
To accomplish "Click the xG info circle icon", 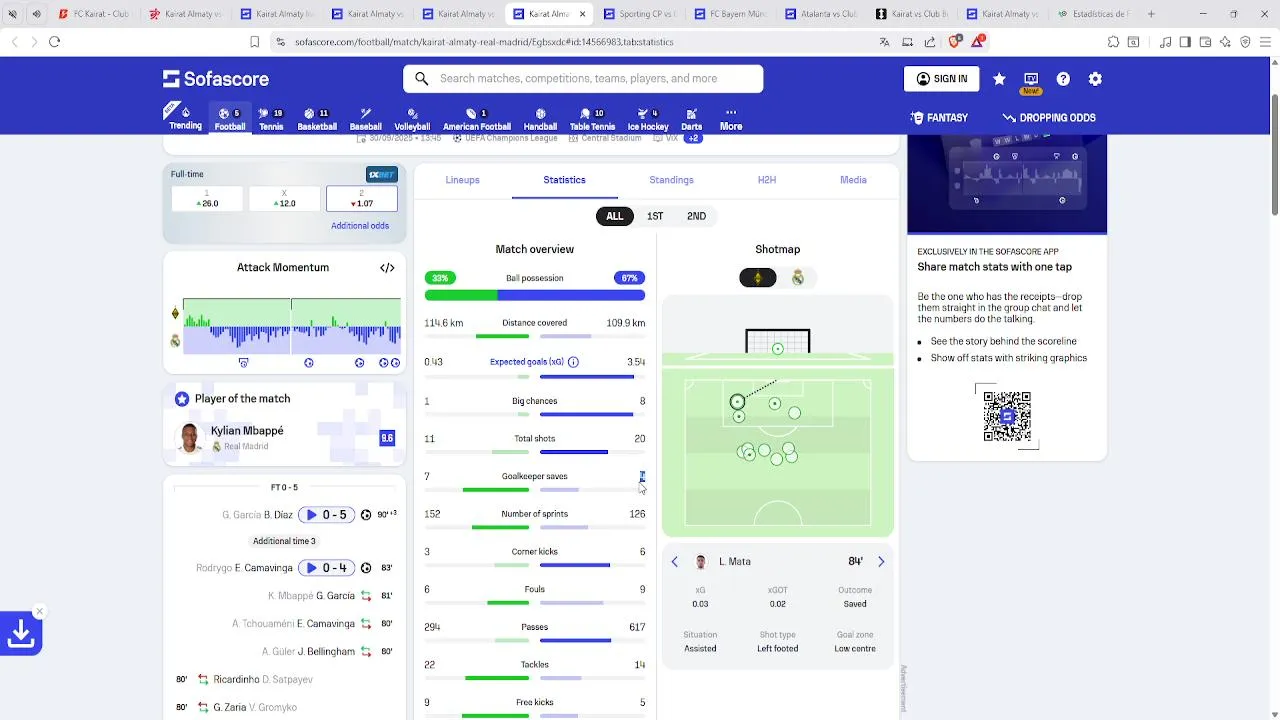I will coord(573,362).
